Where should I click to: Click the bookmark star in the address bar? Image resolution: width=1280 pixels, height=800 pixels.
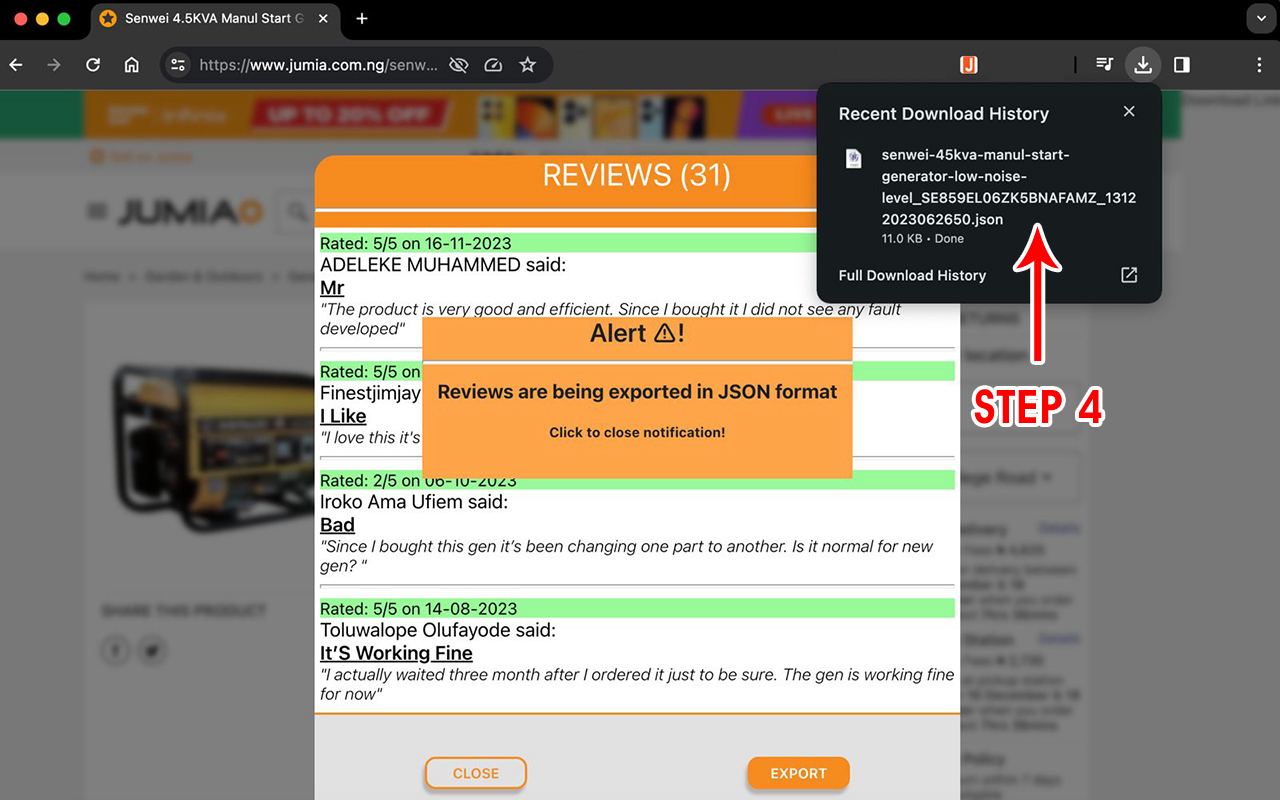(527, 64)
